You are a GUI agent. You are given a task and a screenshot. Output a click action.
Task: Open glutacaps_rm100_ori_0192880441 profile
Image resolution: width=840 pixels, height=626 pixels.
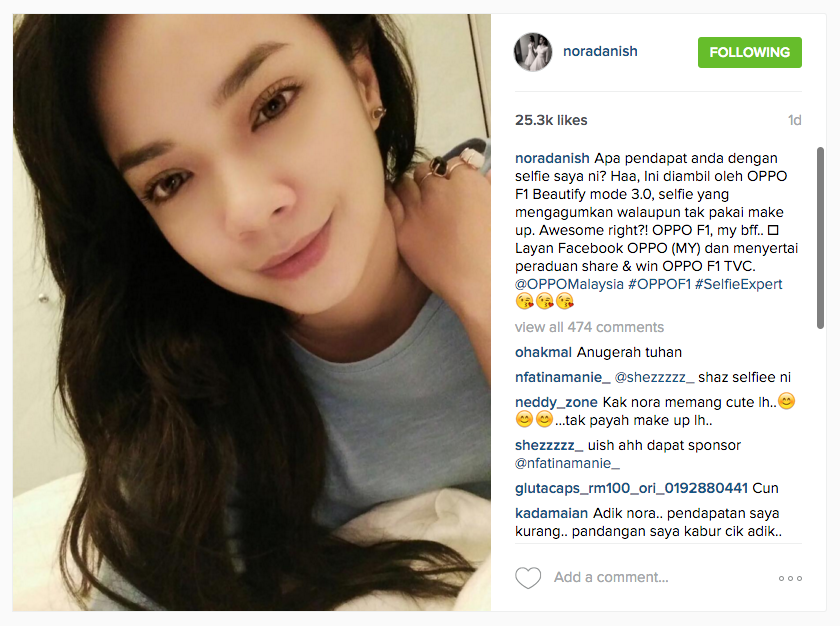point(631,488)
